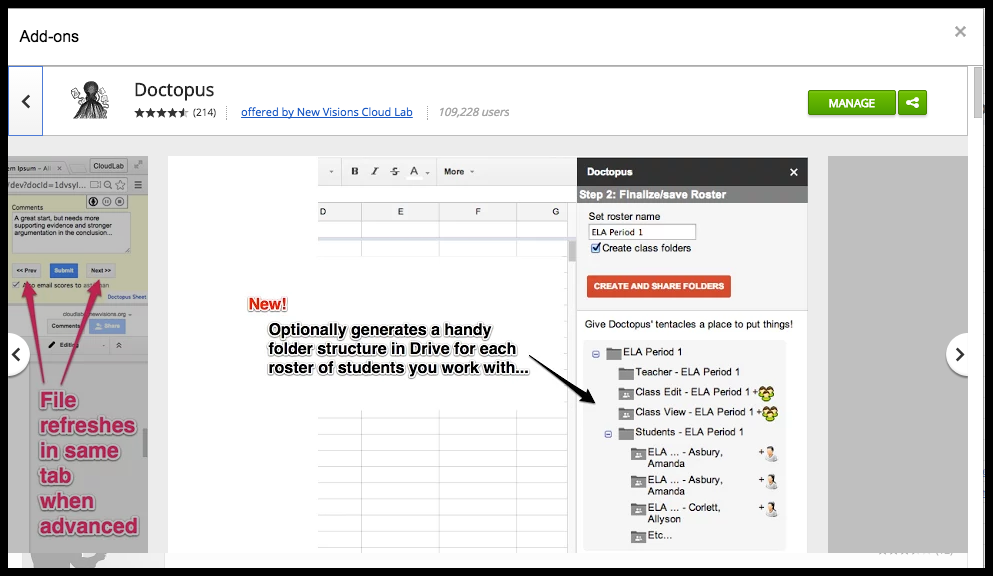Click Submit button in left thumbnail
Image resolution: width=993 pixels, height=576 pixels.
64,270
